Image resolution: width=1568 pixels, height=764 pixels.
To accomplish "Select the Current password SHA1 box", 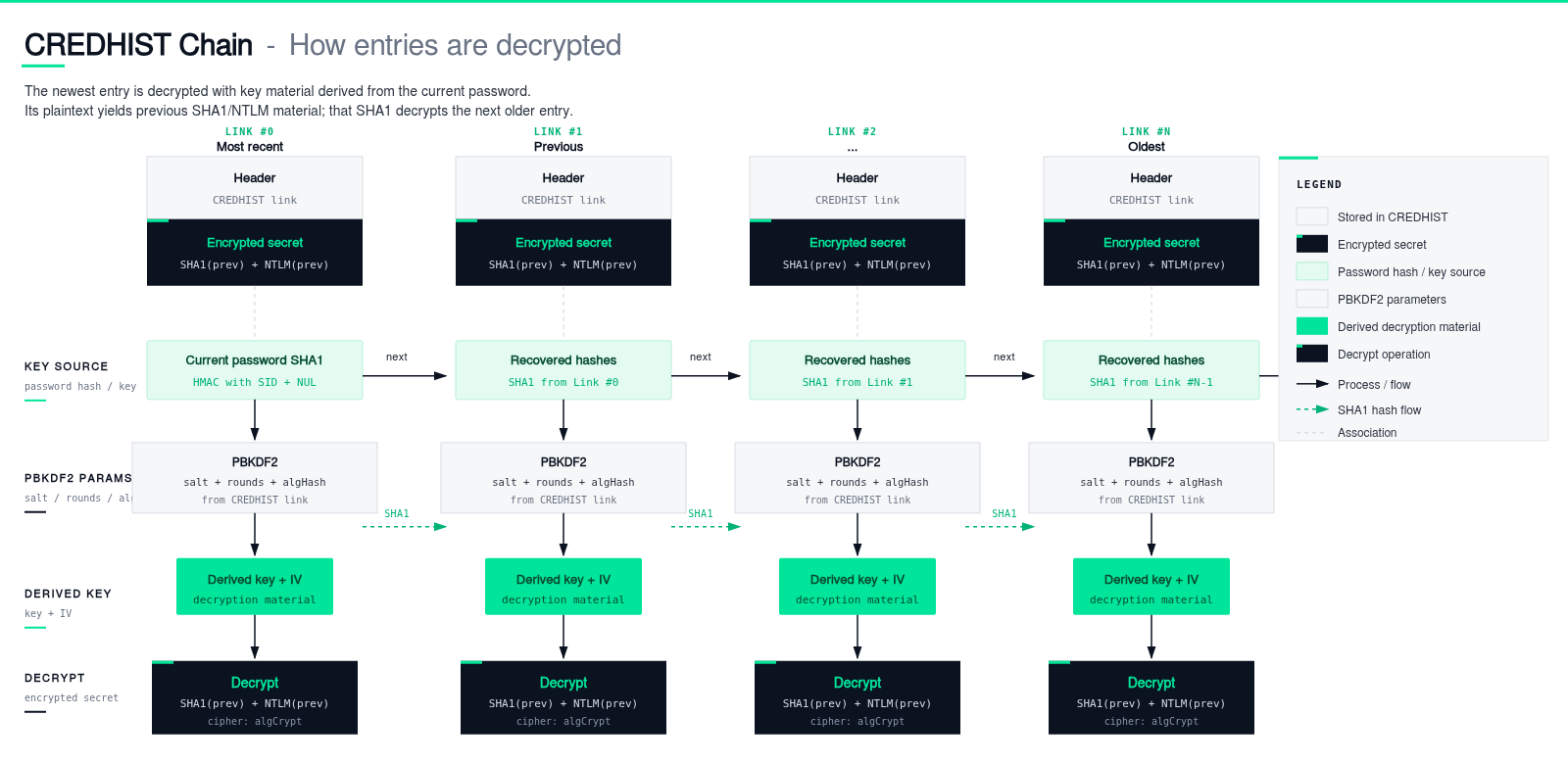I will pyautogui.click(x=255, y=370).
